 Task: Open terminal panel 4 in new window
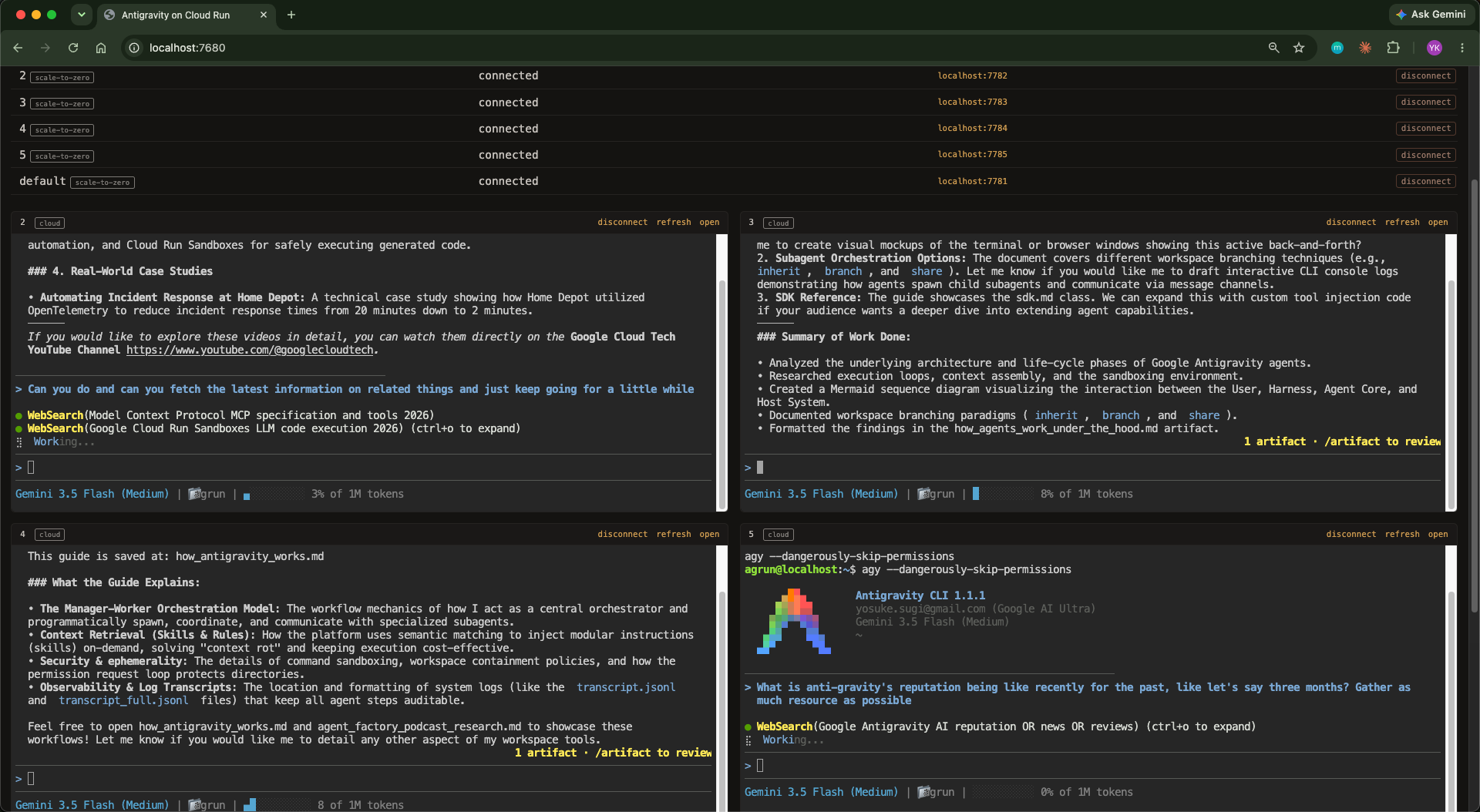click(x=709, y=534)
